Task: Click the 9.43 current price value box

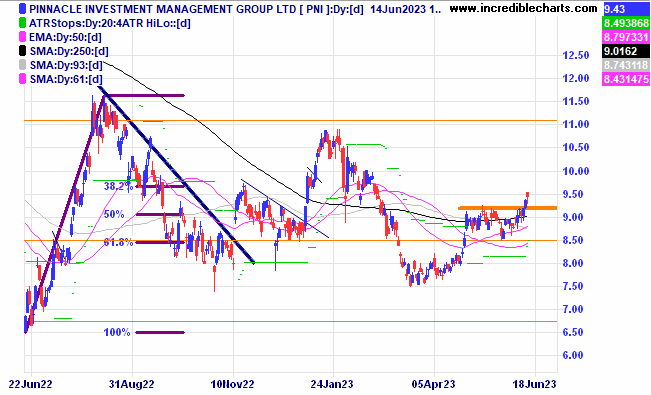Action: 626,9
